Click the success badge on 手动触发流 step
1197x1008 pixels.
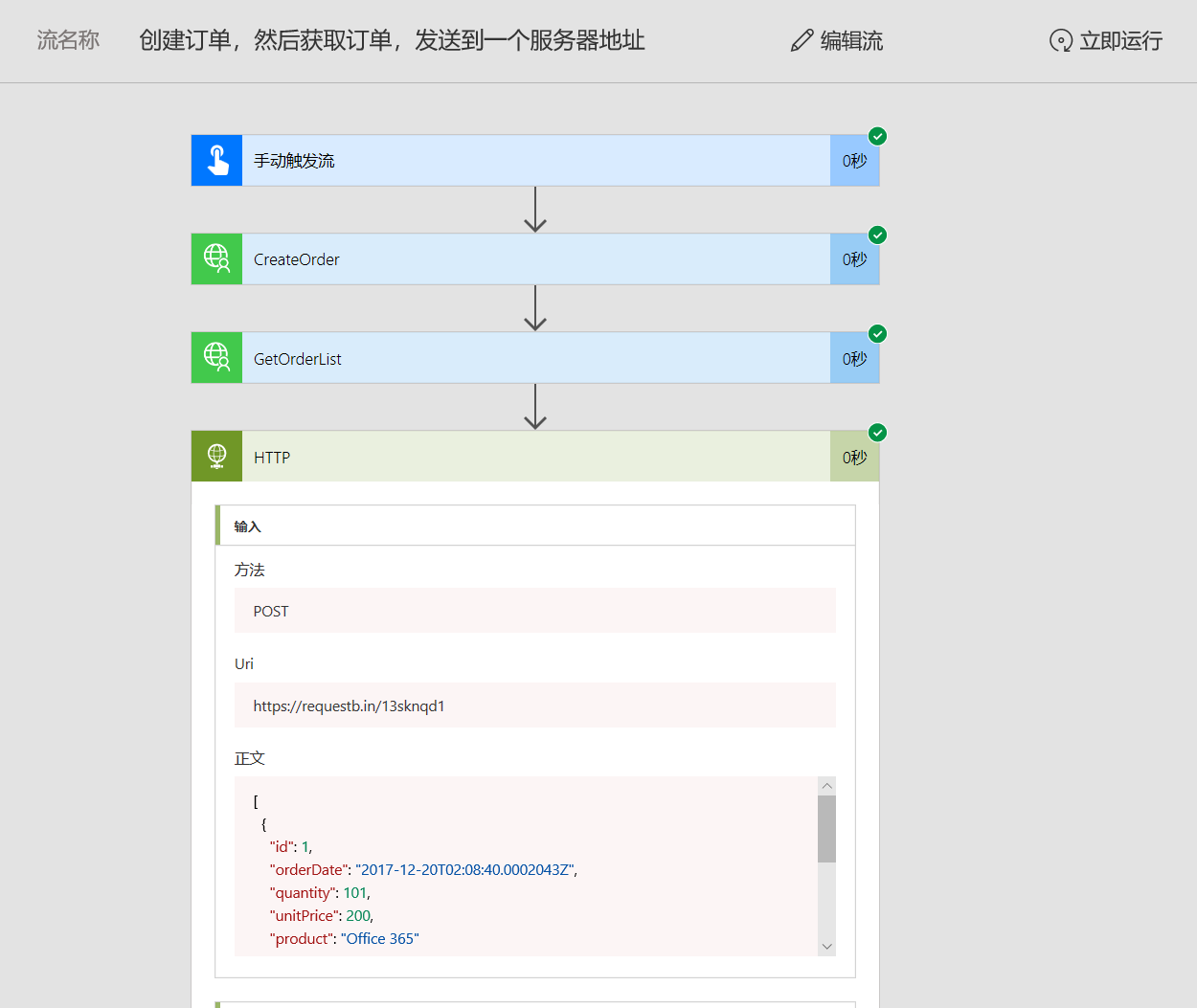coord(878,136)
